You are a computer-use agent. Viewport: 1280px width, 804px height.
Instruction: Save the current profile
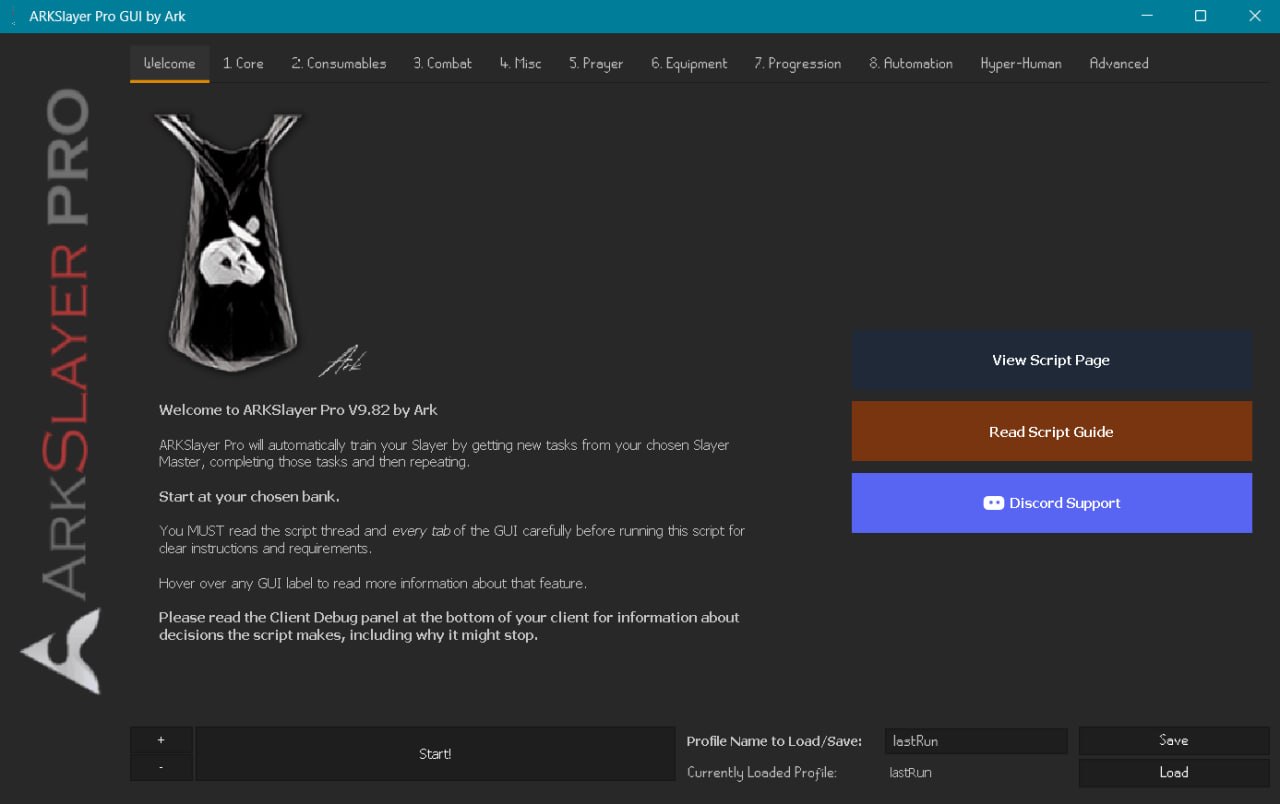pos(1174,741)
